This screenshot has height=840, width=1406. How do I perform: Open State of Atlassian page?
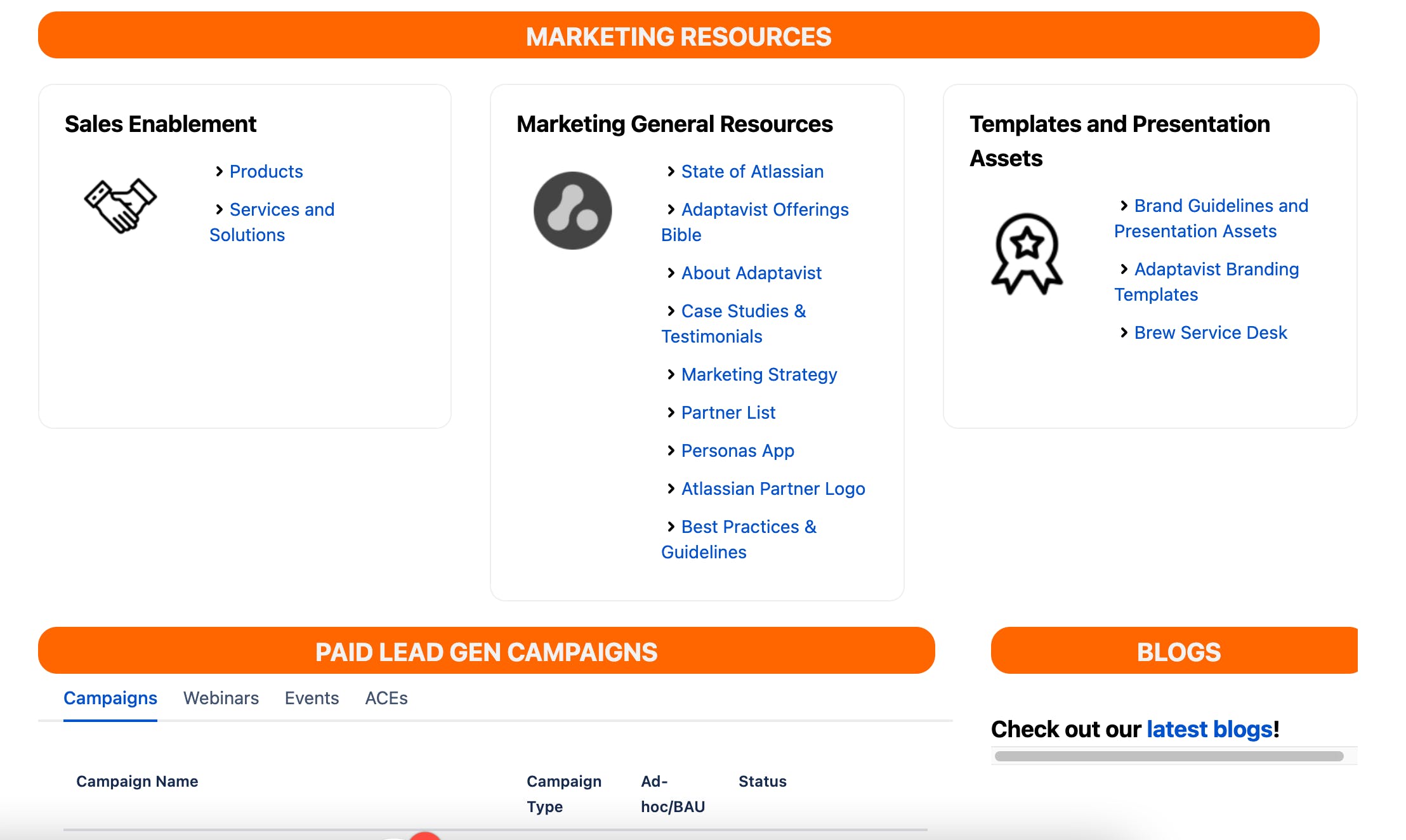pyautogui.click(x=752, y=171)
